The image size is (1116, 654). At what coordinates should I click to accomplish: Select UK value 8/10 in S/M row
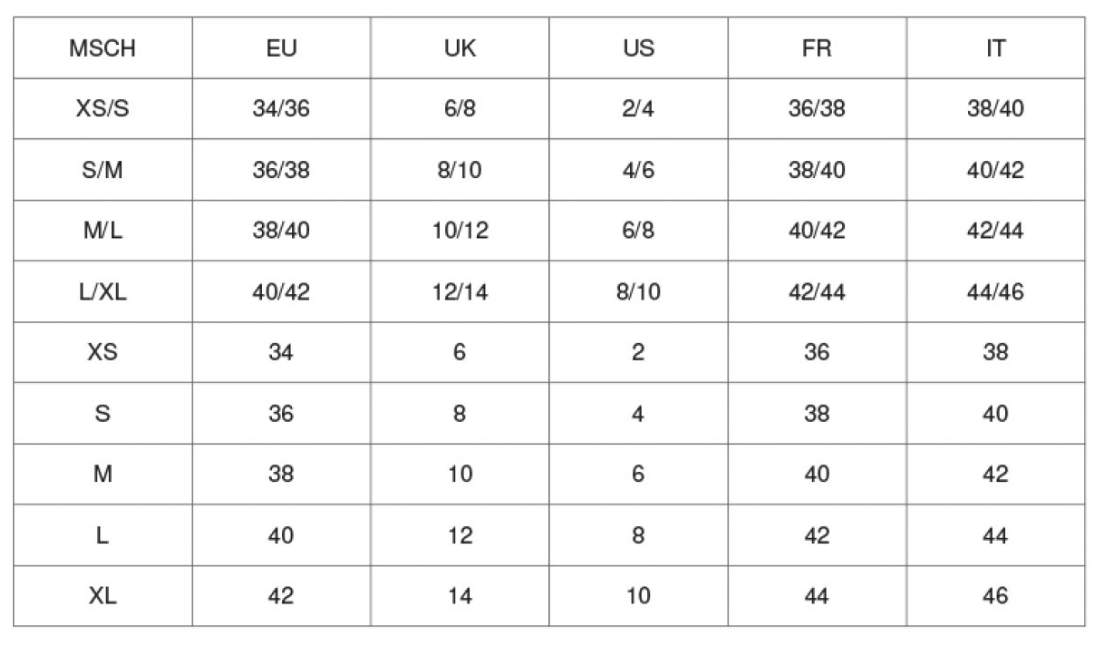pyautogui.click(x=459, y=170)
